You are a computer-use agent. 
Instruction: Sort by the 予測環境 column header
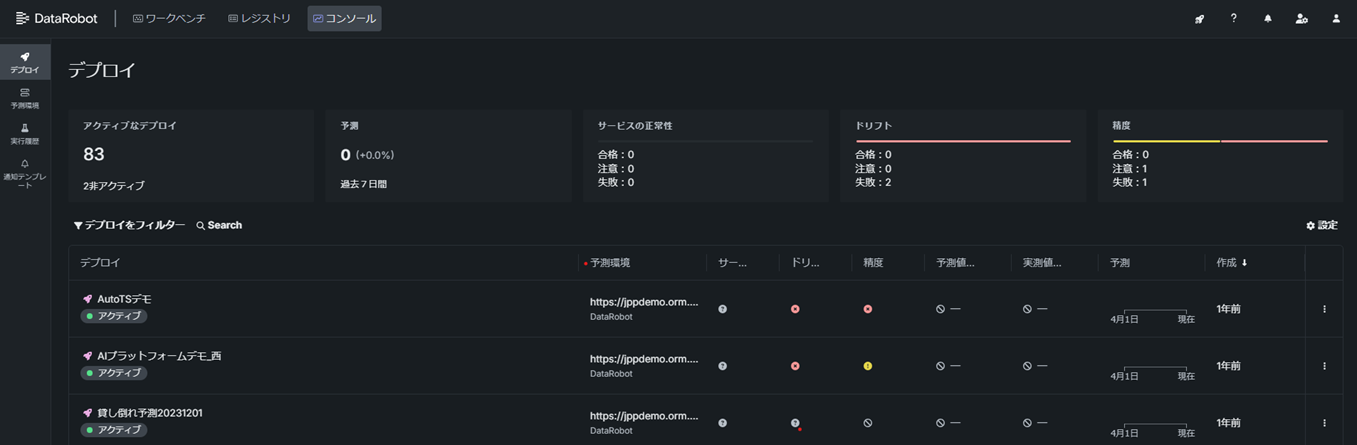[x=610, y=263]
